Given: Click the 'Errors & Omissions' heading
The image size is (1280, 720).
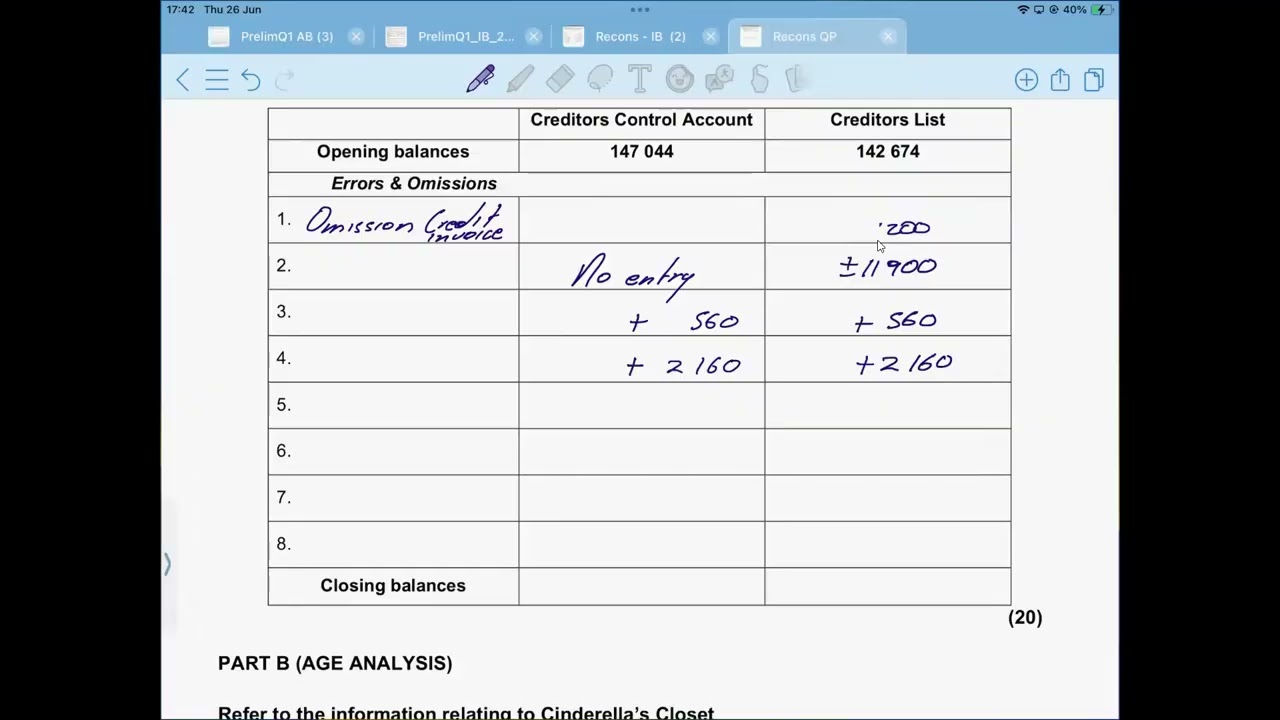Looking at the screenshot, I should tap(414, 183).
